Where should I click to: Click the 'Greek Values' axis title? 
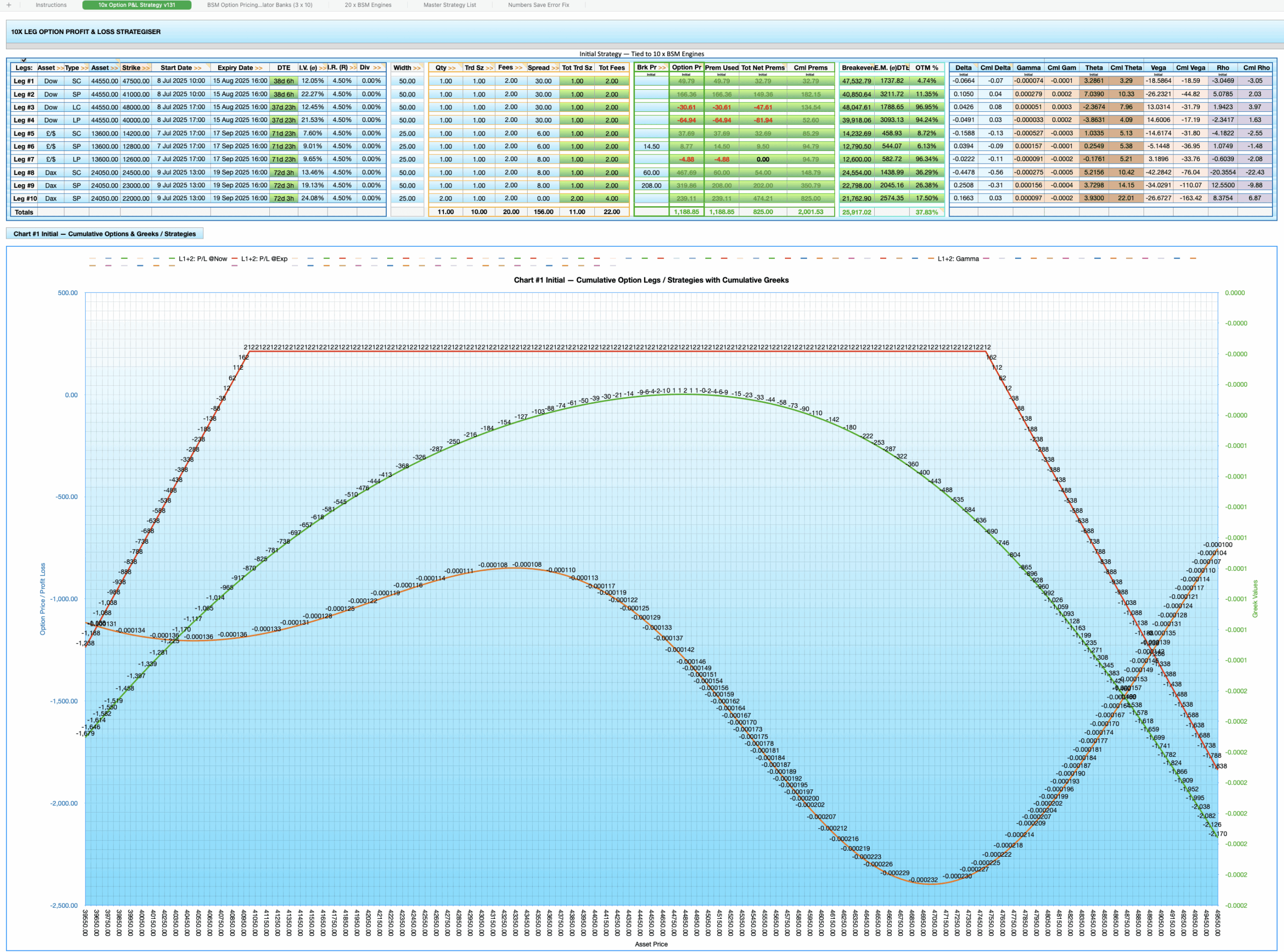click(x=1255, y=599)
